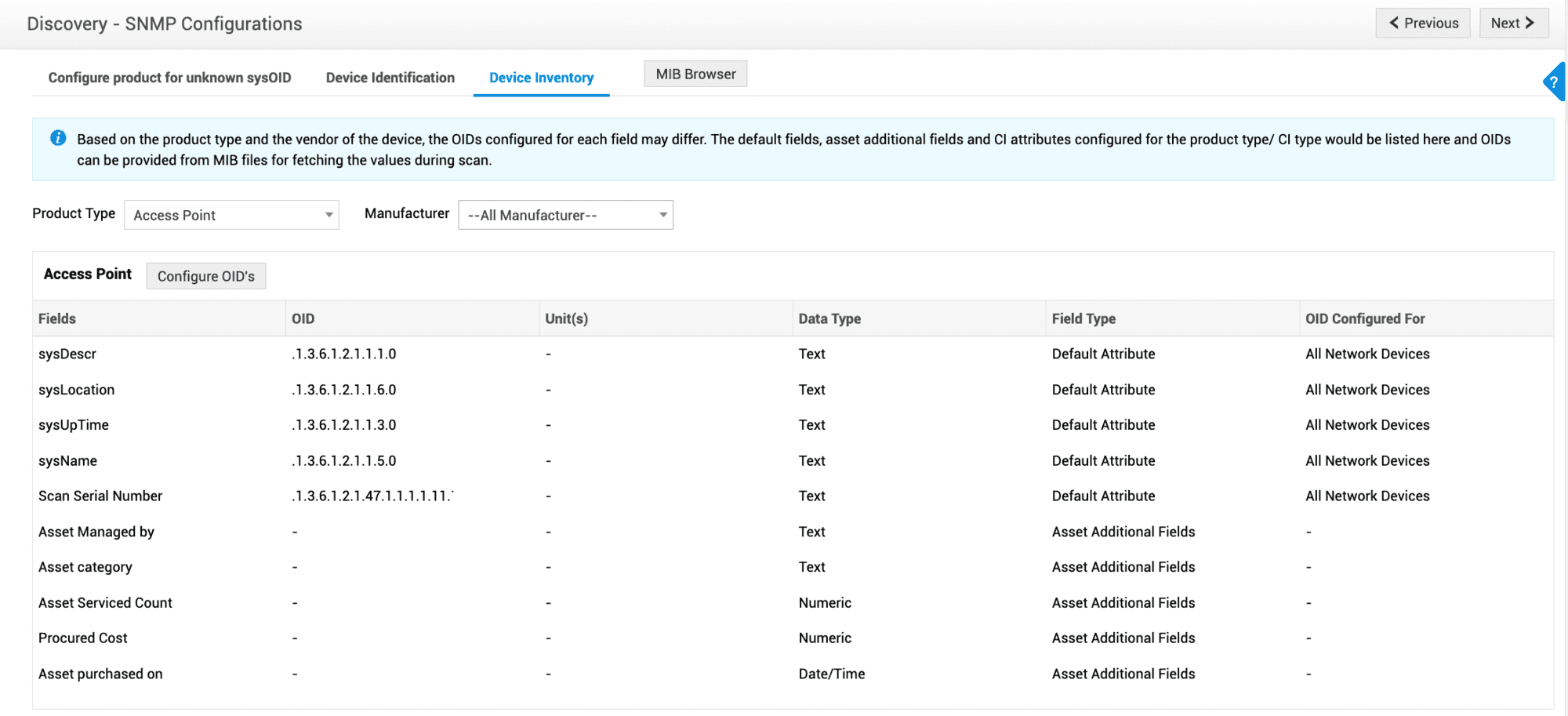Click the OID column header

tap(303, 318)
